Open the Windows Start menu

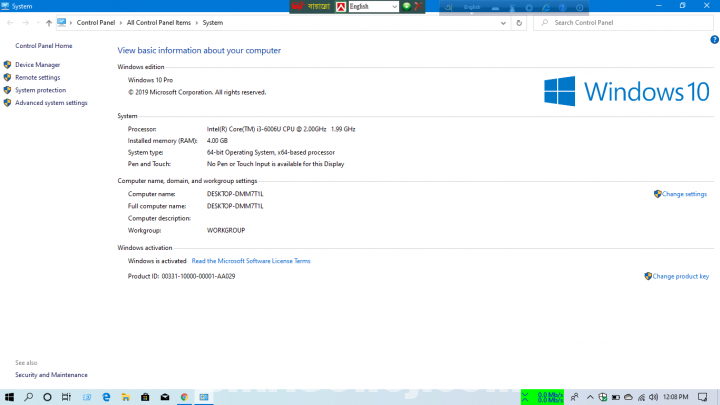click(9, 397)
